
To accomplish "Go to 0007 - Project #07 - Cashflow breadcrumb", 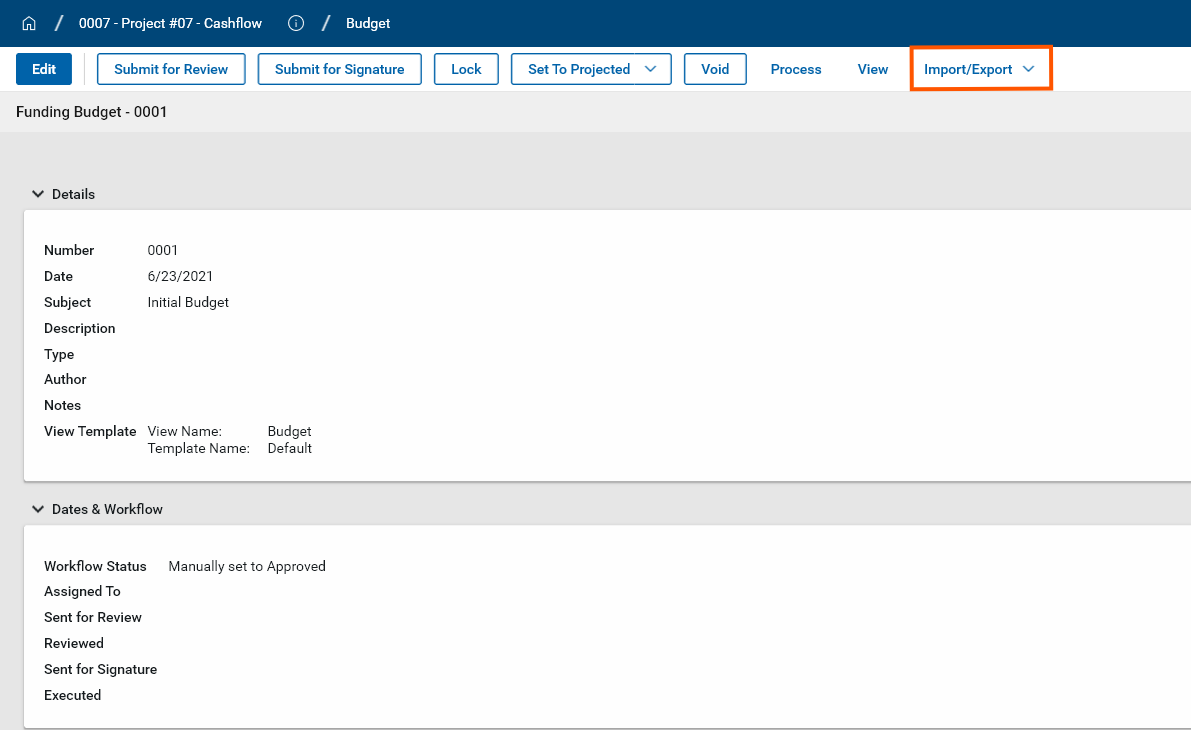I will click(x=170, y=23).
